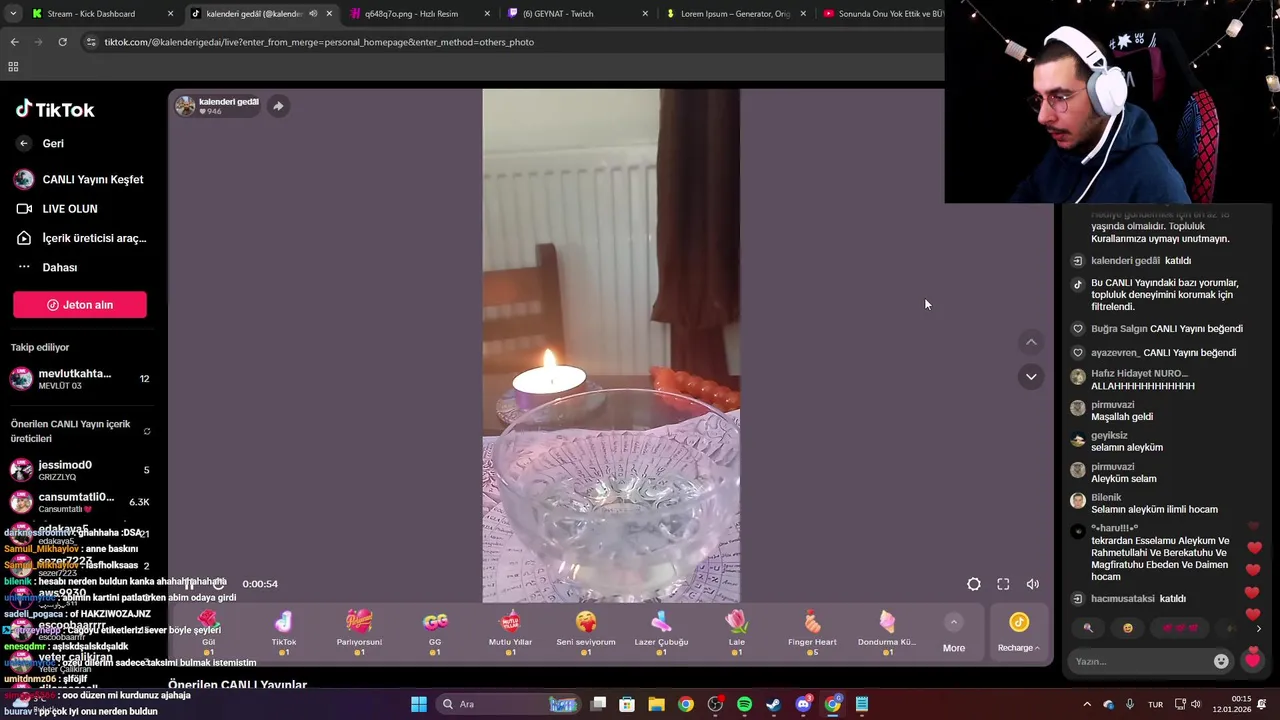The height and width of the screenshot is (720, 1280).
Task: Open Bilenik user in chat
Action: pos(1106,497)
